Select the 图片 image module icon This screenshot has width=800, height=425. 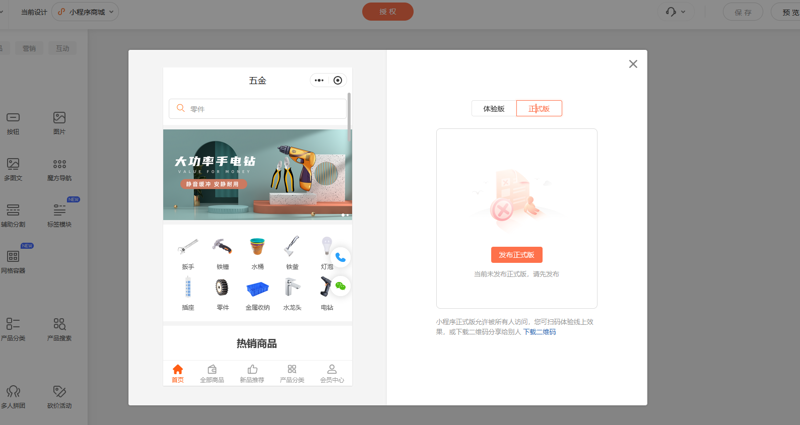[x=59, y=117]
